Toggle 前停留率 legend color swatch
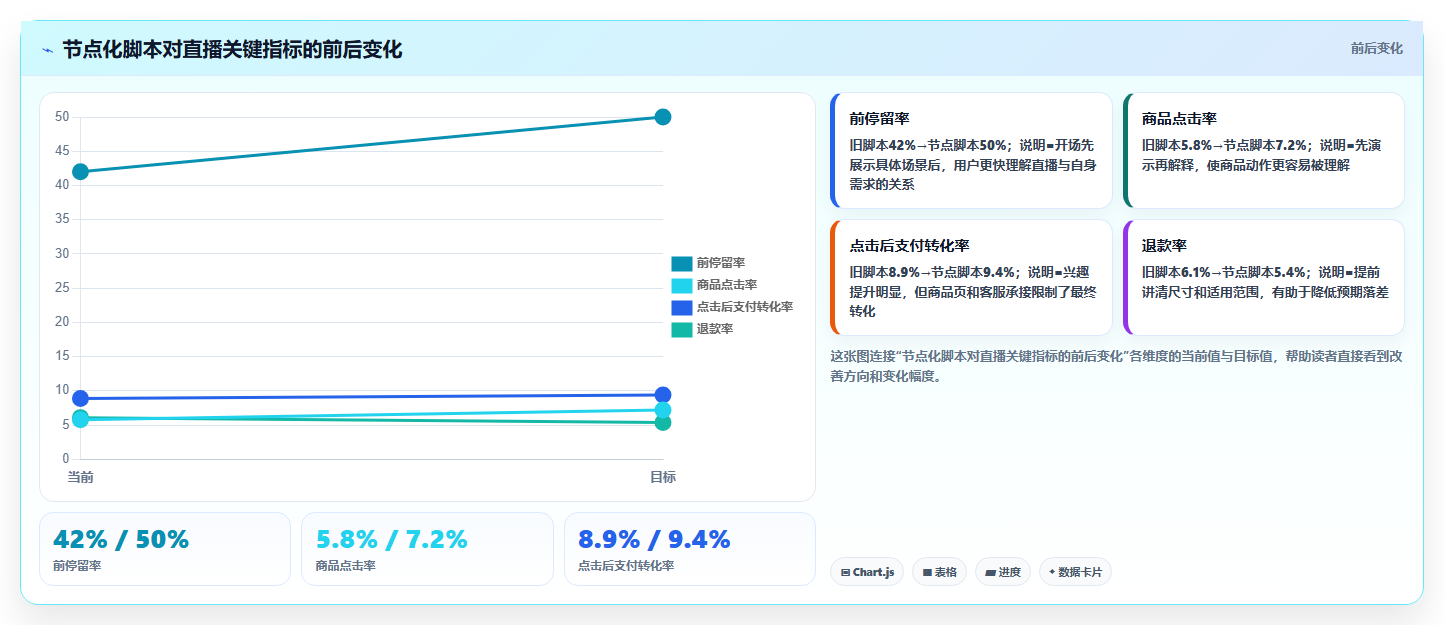Image resolution: width=1444 pixels, height=625 pixels. [681, 263]
